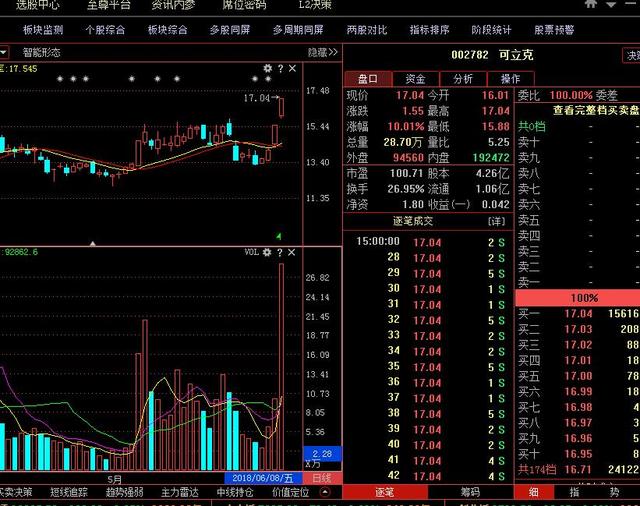The image size is (640, 506).
Task: Click the star markers above the candlesticks
Action: click(x=73, y=78)
